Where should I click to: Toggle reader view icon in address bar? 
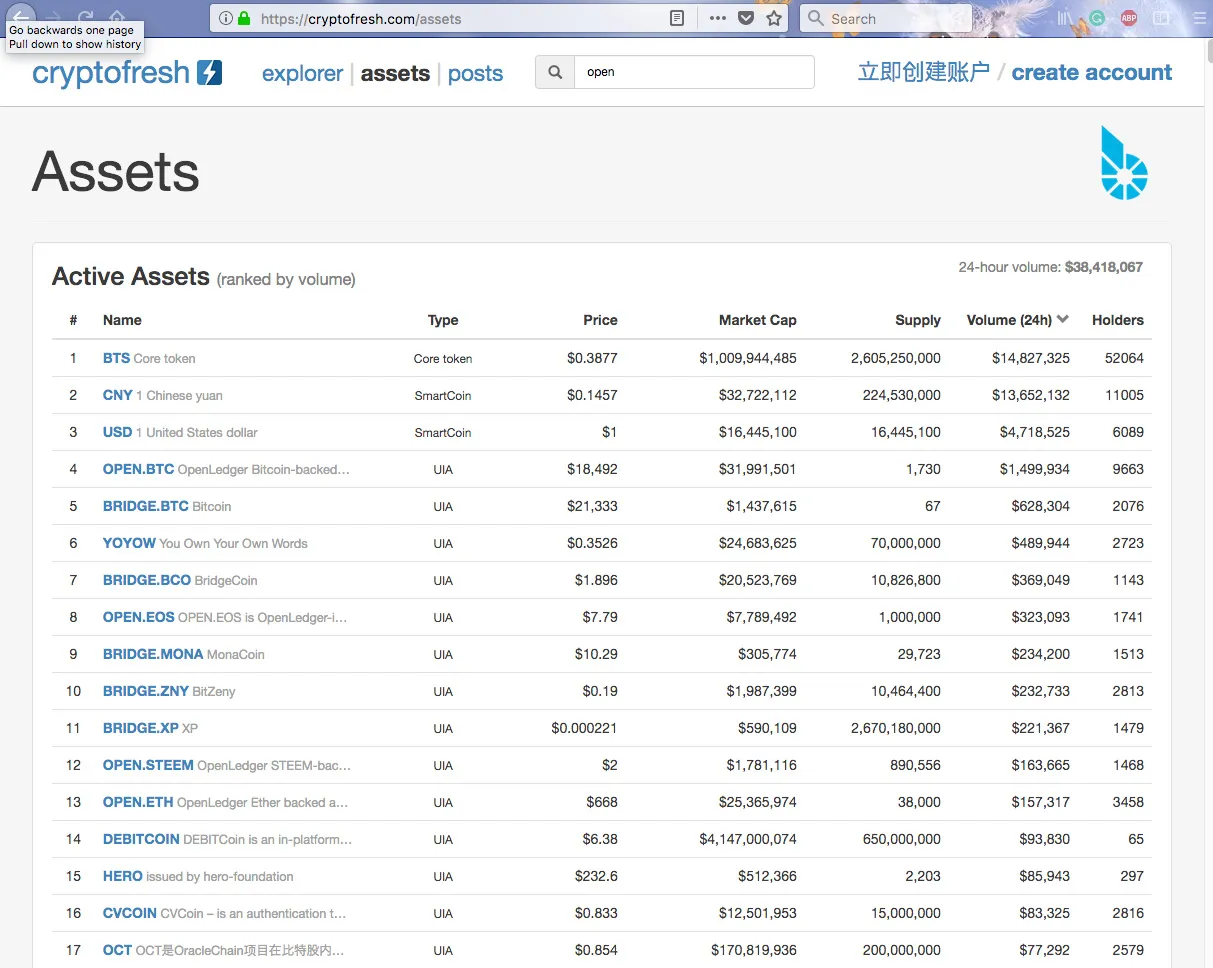(x=677, y=18)
